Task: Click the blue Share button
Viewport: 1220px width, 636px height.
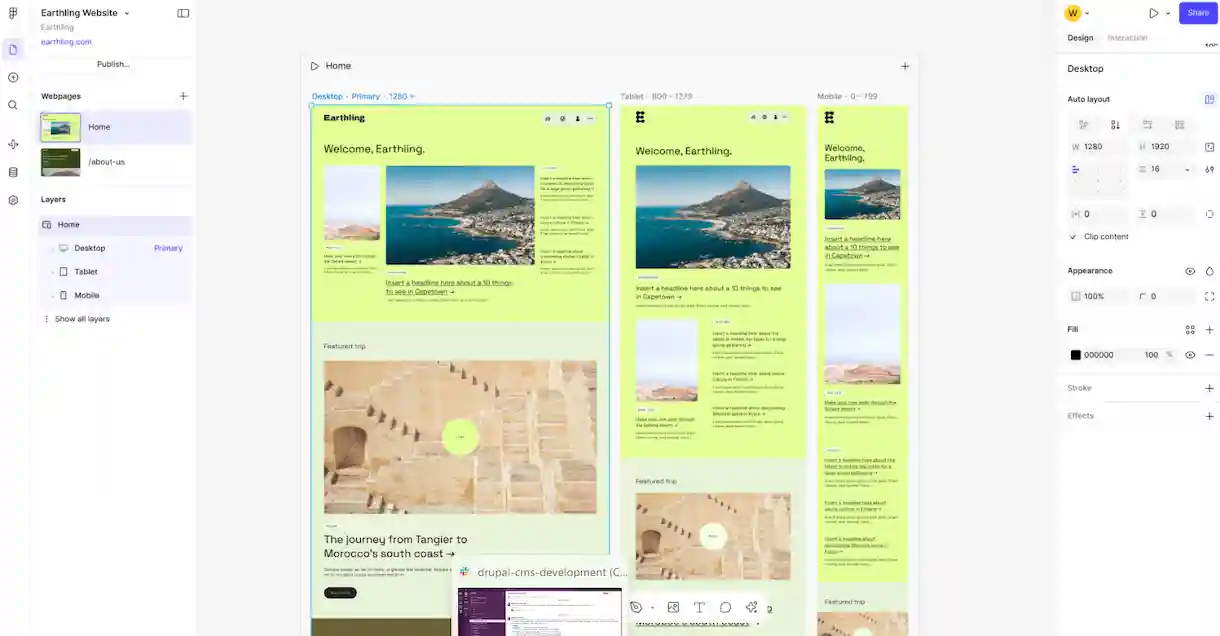Action: 1197,13
